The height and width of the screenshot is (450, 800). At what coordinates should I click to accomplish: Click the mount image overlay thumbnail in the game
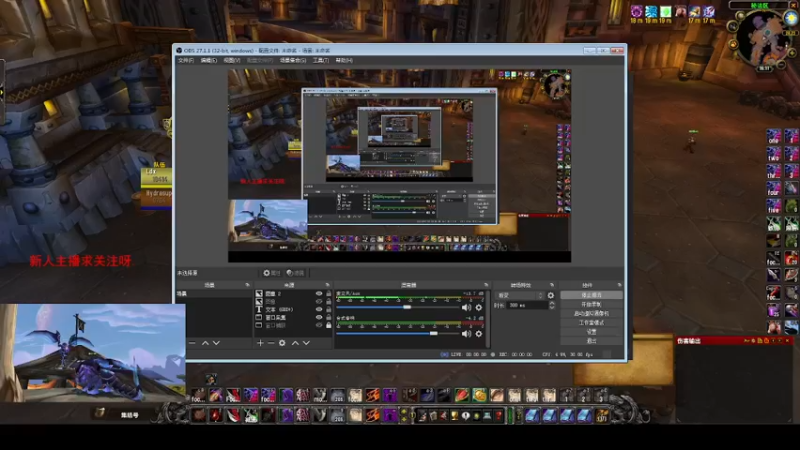(x=92, y=353)
